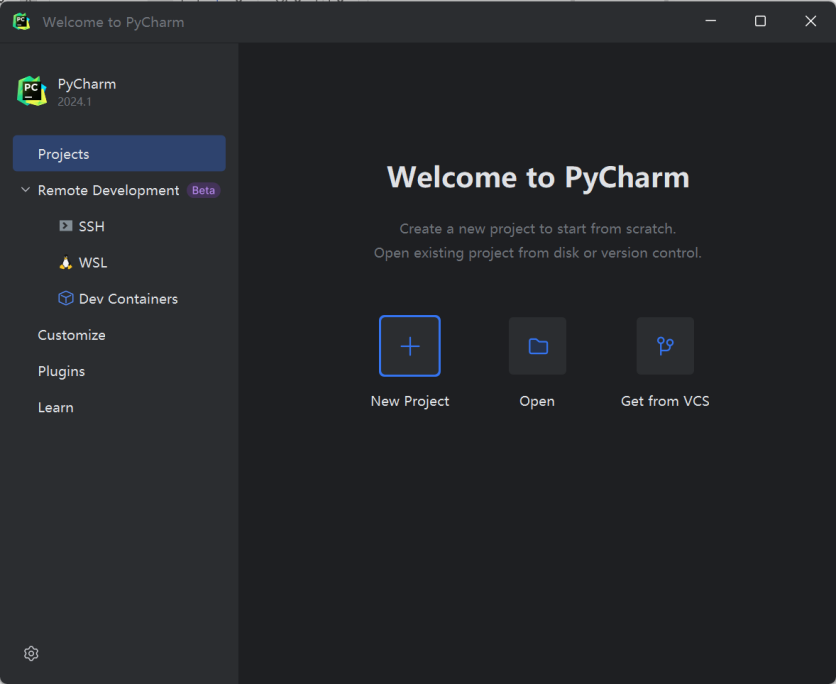Open the Learn tab
The width and height of the screenshot is (836, 684).
coord(55,407)
